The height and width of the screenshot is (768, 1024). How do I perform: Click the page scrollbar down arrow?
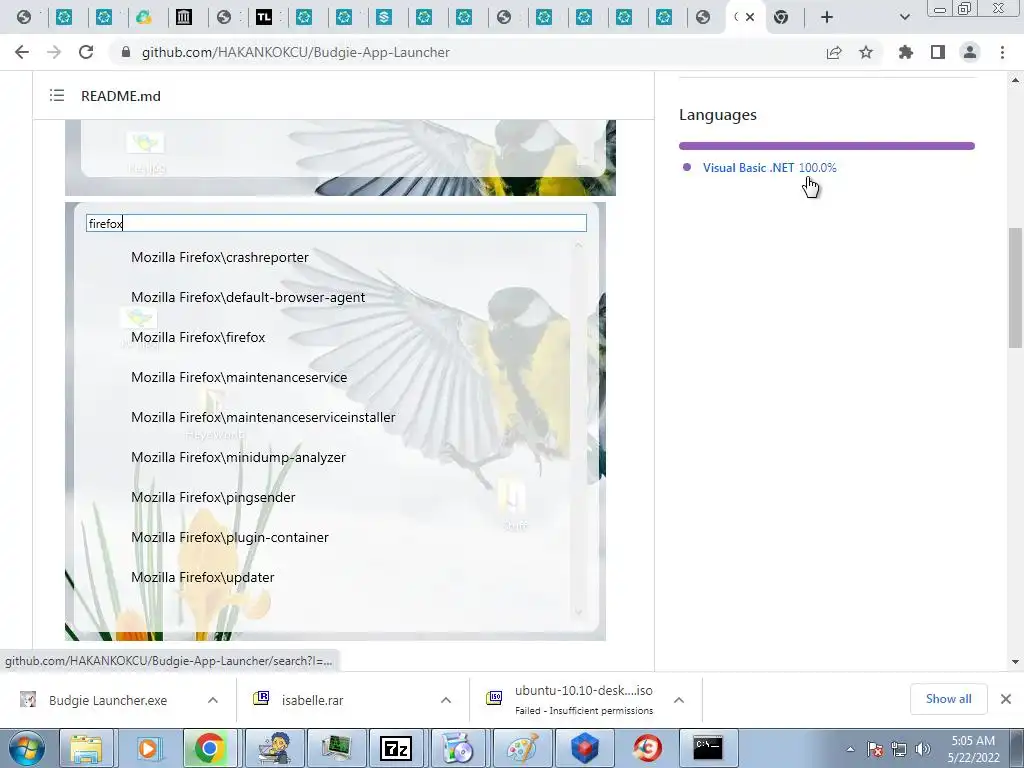1015,662
